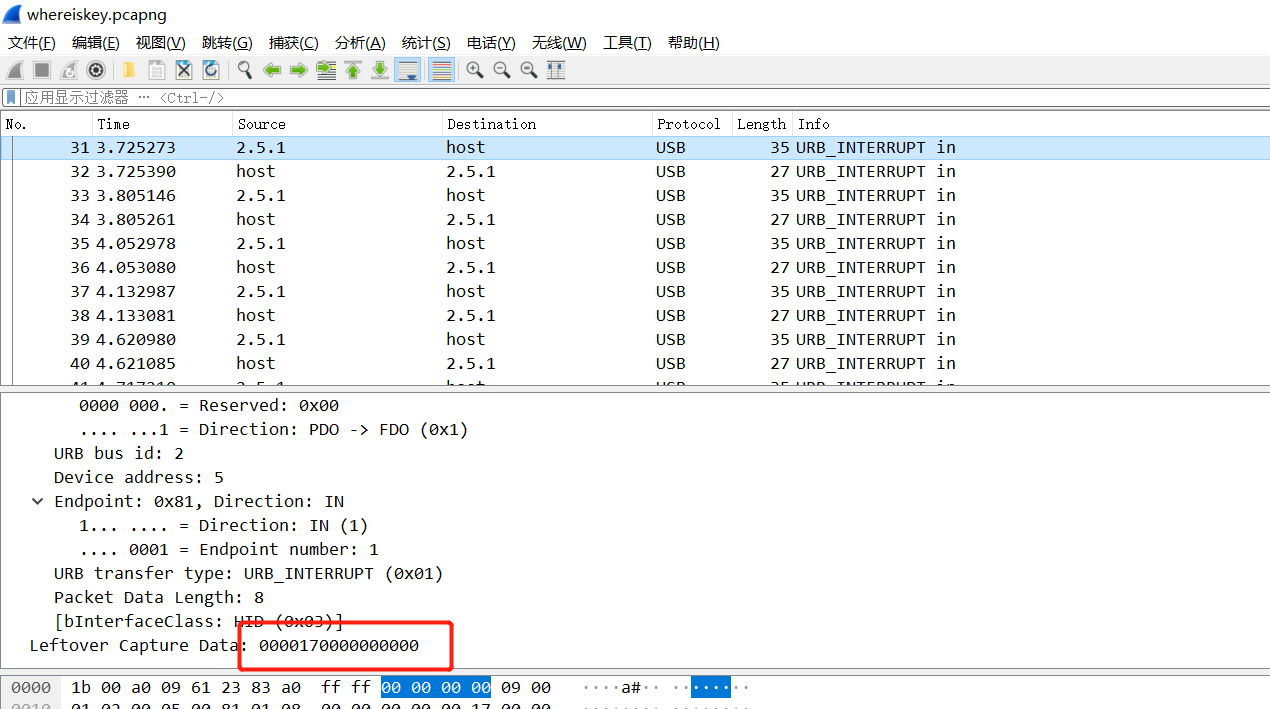Viewport: 1270px width, 709px height.
Task: Start a new capture with the shark fin icon
Action: [15, 70]
